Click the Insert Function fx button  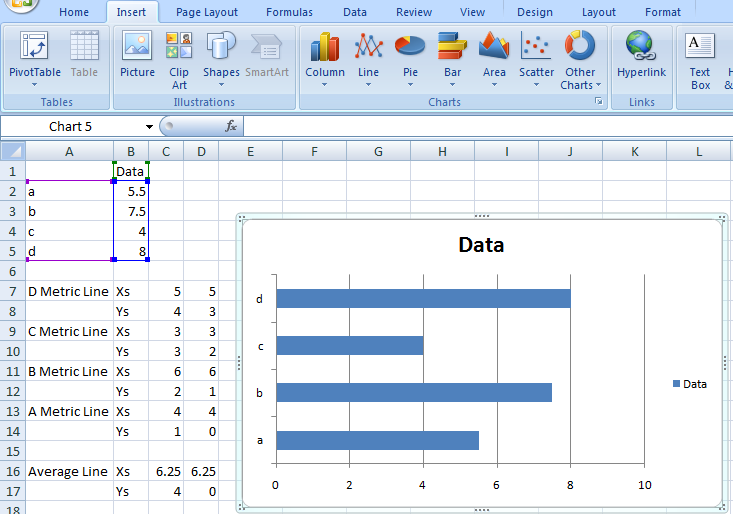pyautogui.click(x=231, y=126)
